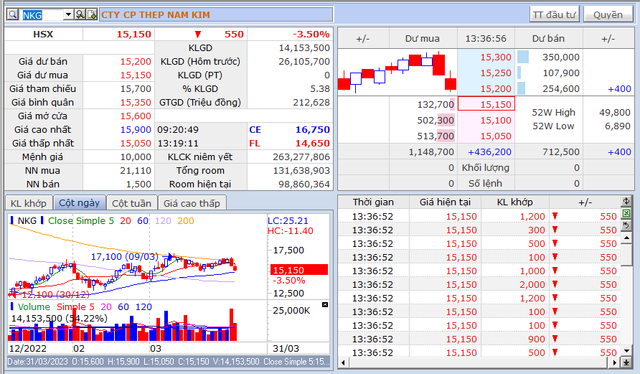The height and width of the screenshot is (374, 640).
Task: Switch to the KL khớp tab
Action: pyautogui.click(x=29, y=203)
